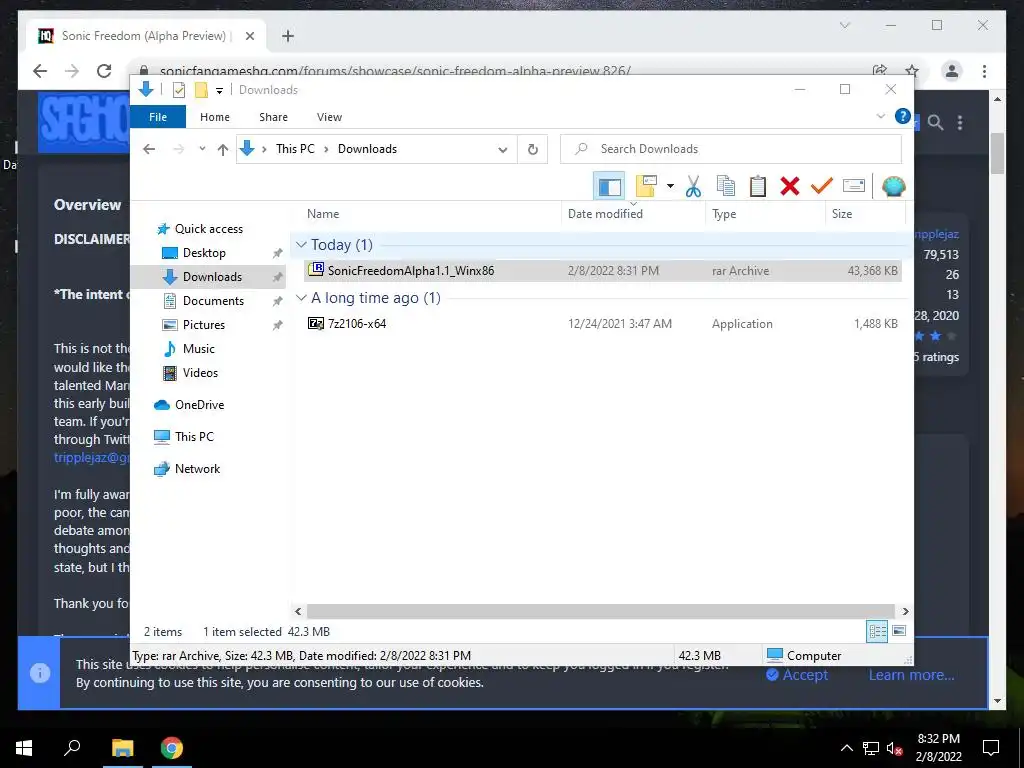Collapse the Today (1) group

[x=301, y=244]
